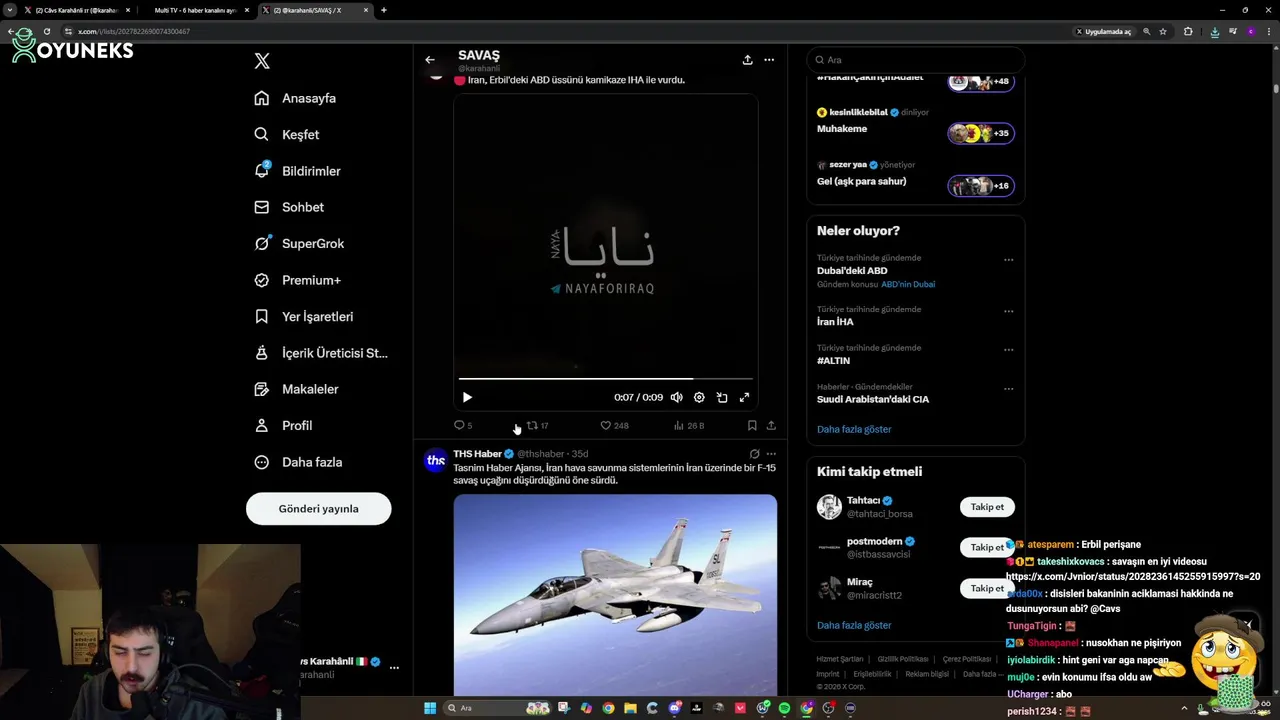Open Spotify from the taskbar

(785, 708)
